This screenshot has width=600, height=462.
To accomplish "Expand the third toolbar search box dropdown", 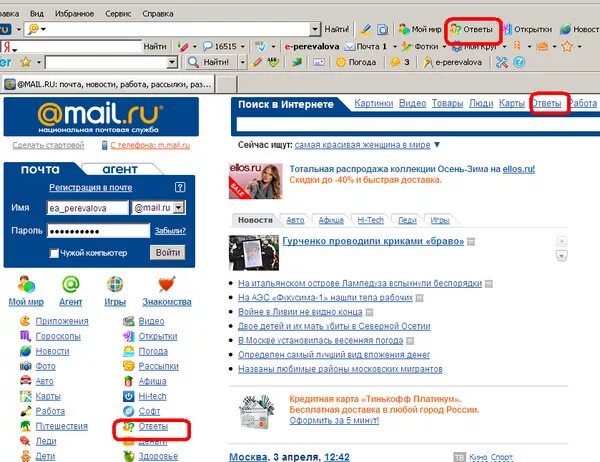I will [172, 62].
